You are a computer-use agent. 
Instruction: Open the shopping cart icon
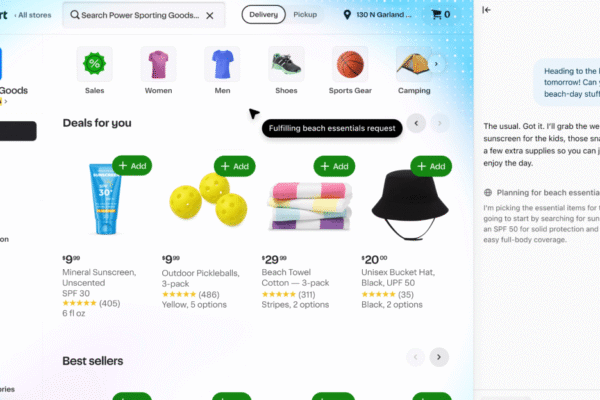(x=436, y=15)
